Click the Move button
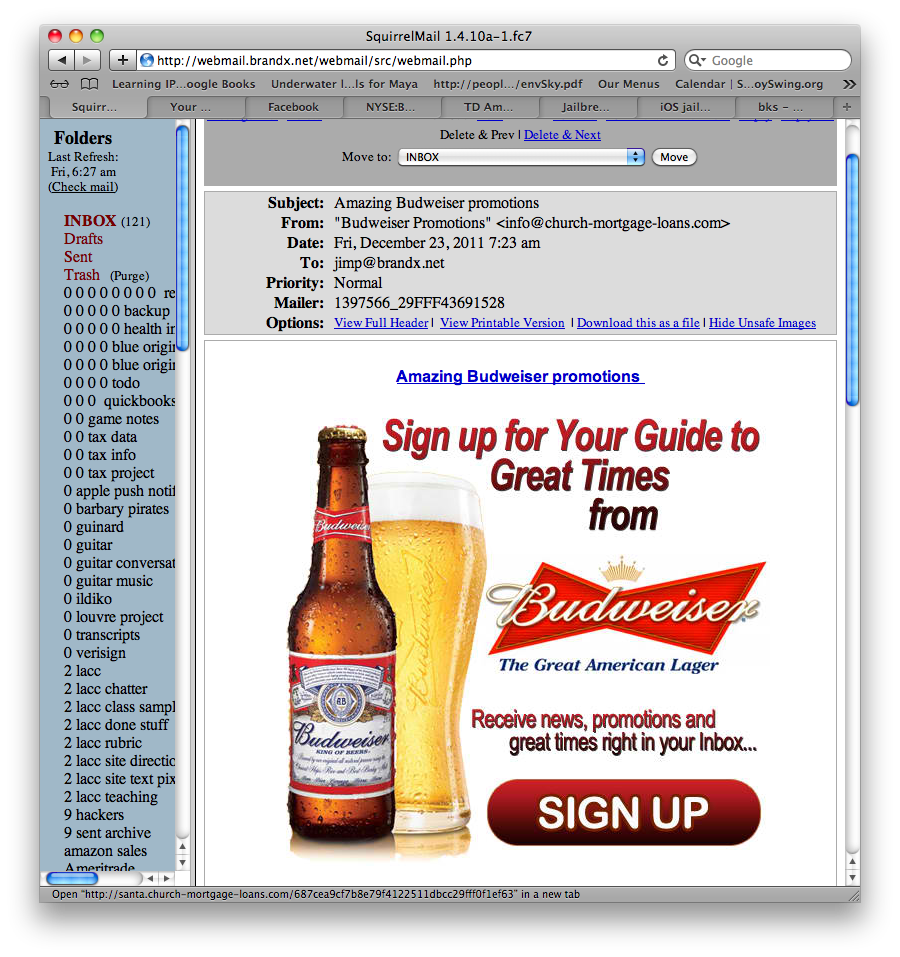Screen dimensions: 900x957 (x=674, y=157)
